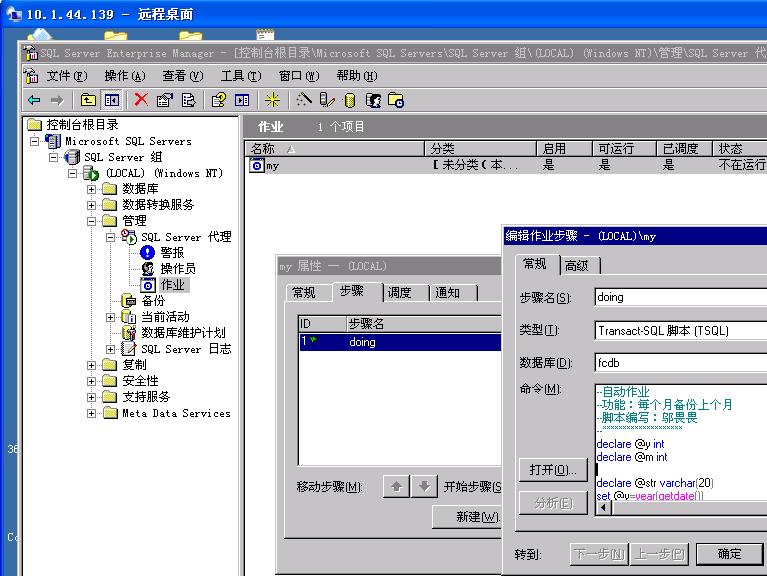
Task: Click move step down arrow button
Action: 424,486
